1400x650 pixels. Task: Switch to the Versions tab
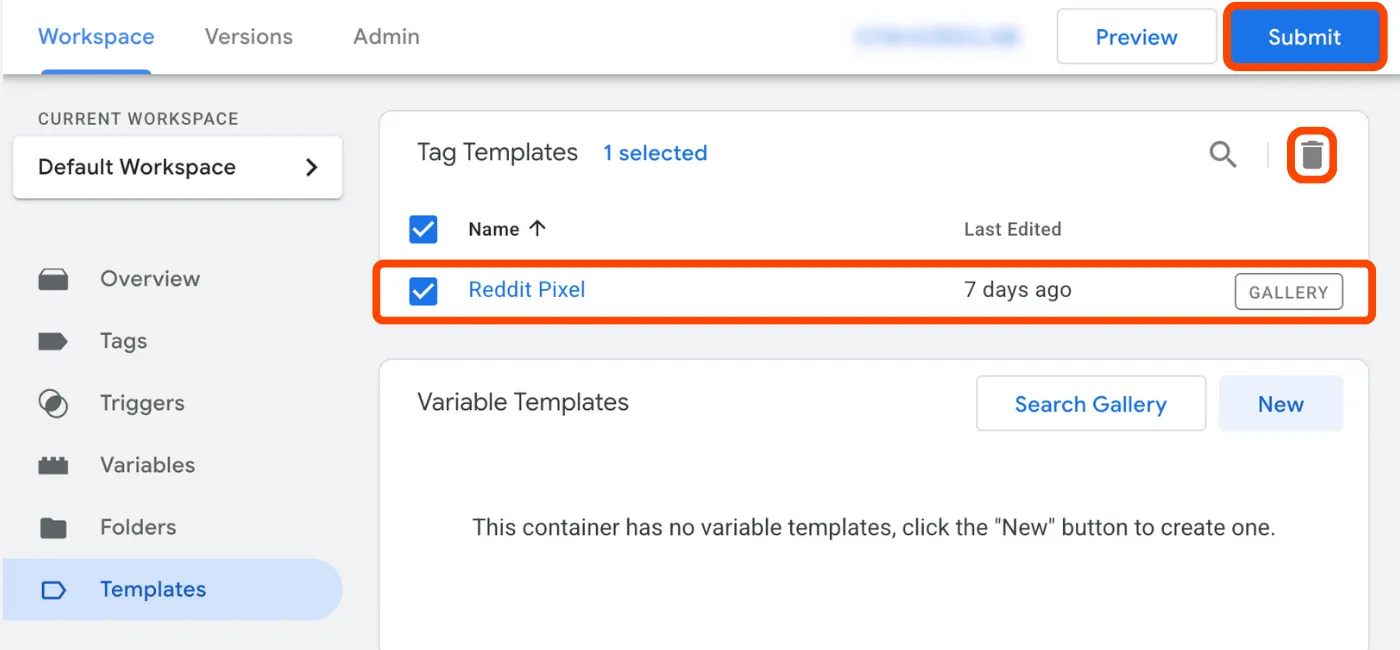[249, 37]
